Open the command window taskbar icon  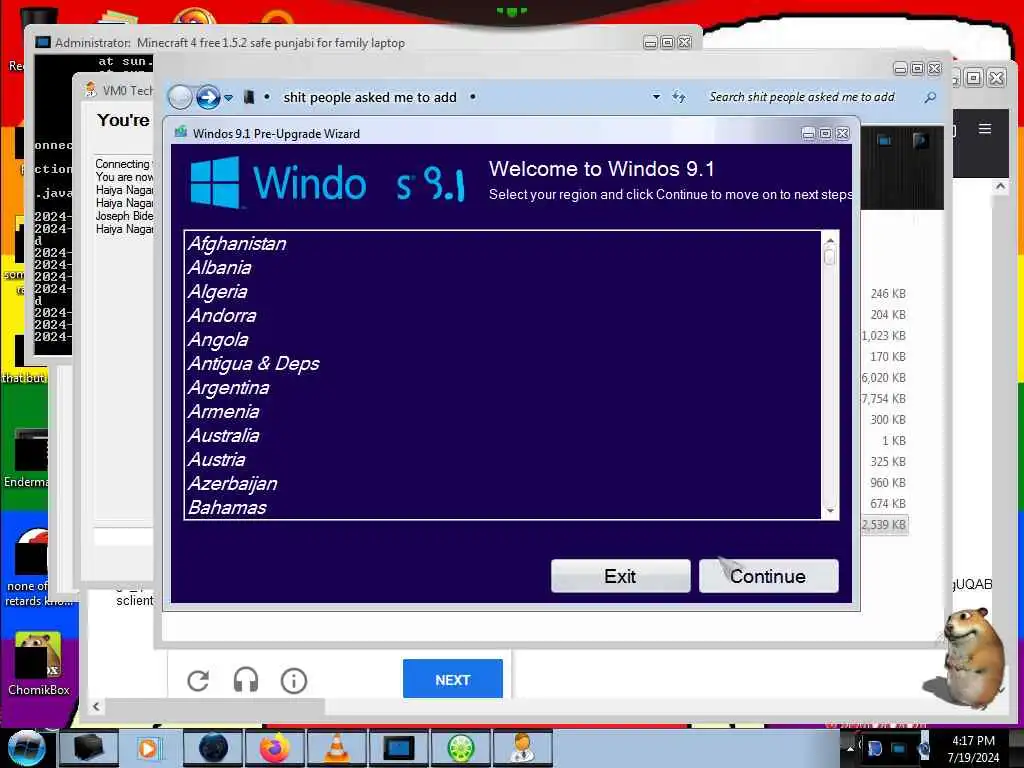(x=398, y=748)
